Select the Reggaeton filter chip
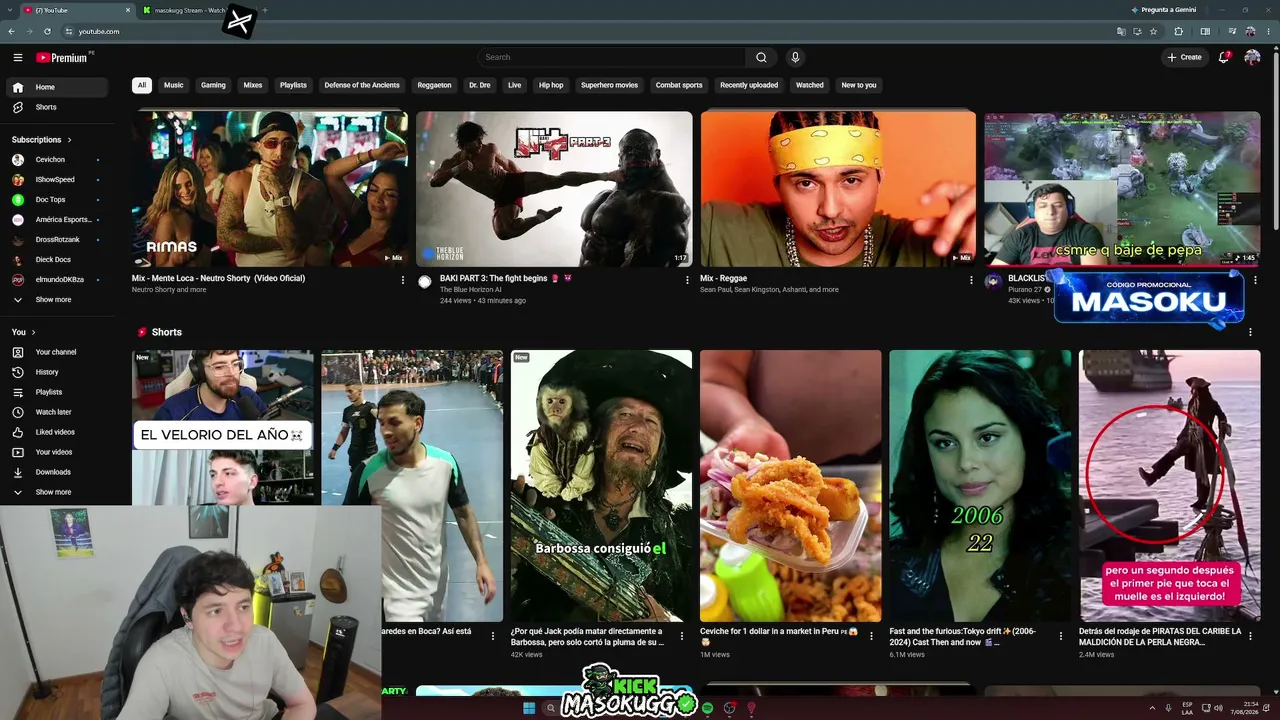 pyautogui.click(x=434, y=85)
